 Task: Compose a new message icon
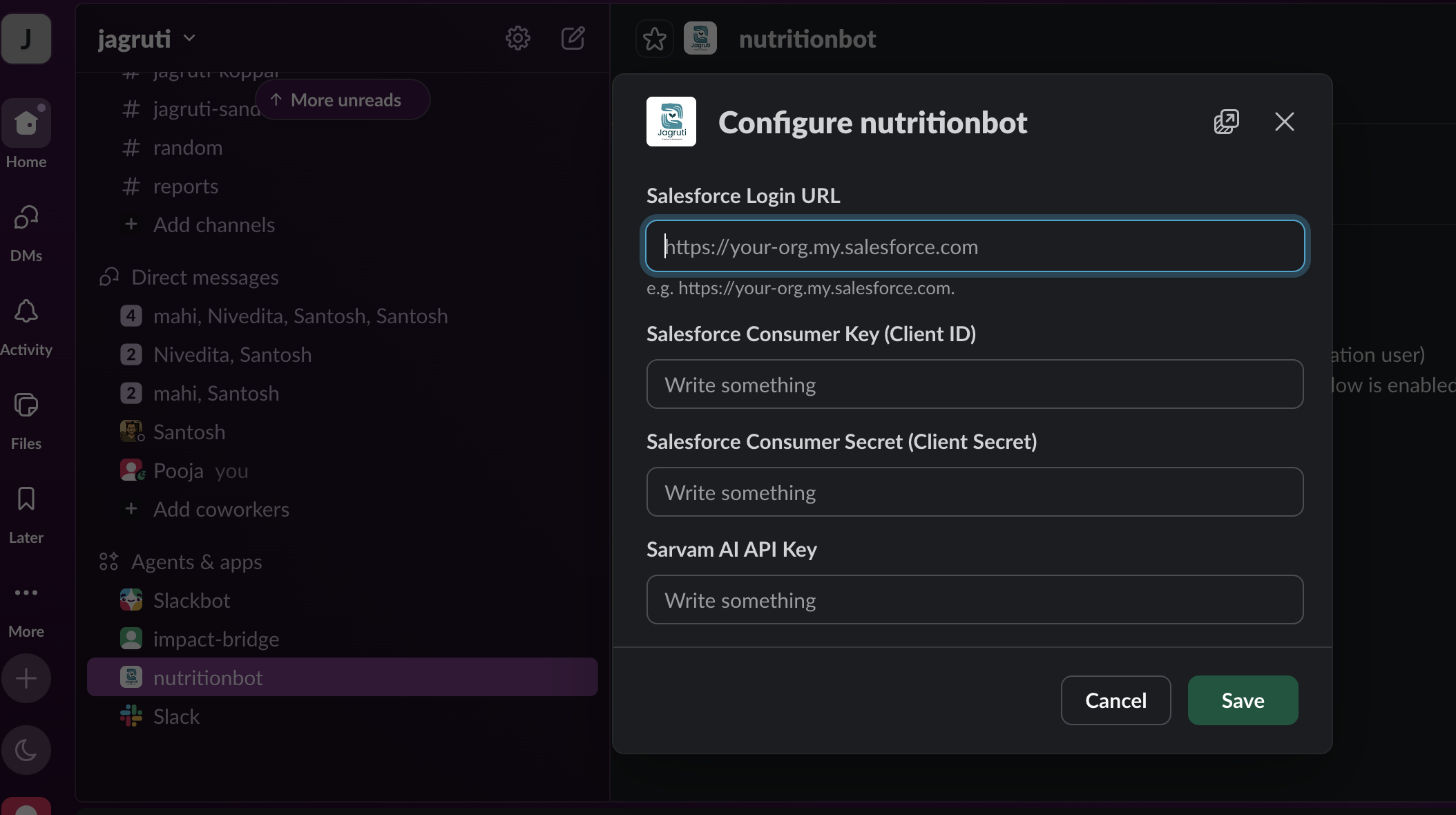click(x=573, y=39)
